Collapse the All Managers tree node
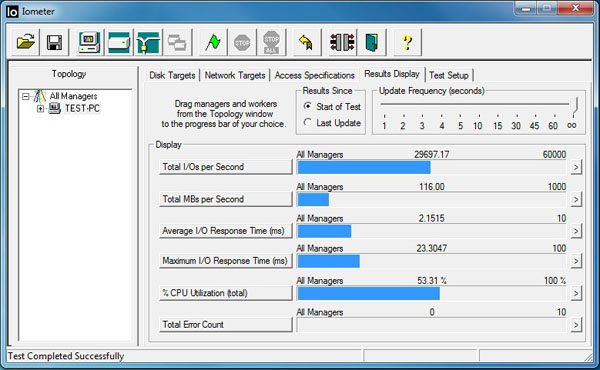The image size is (600, 370). (26, 96)
